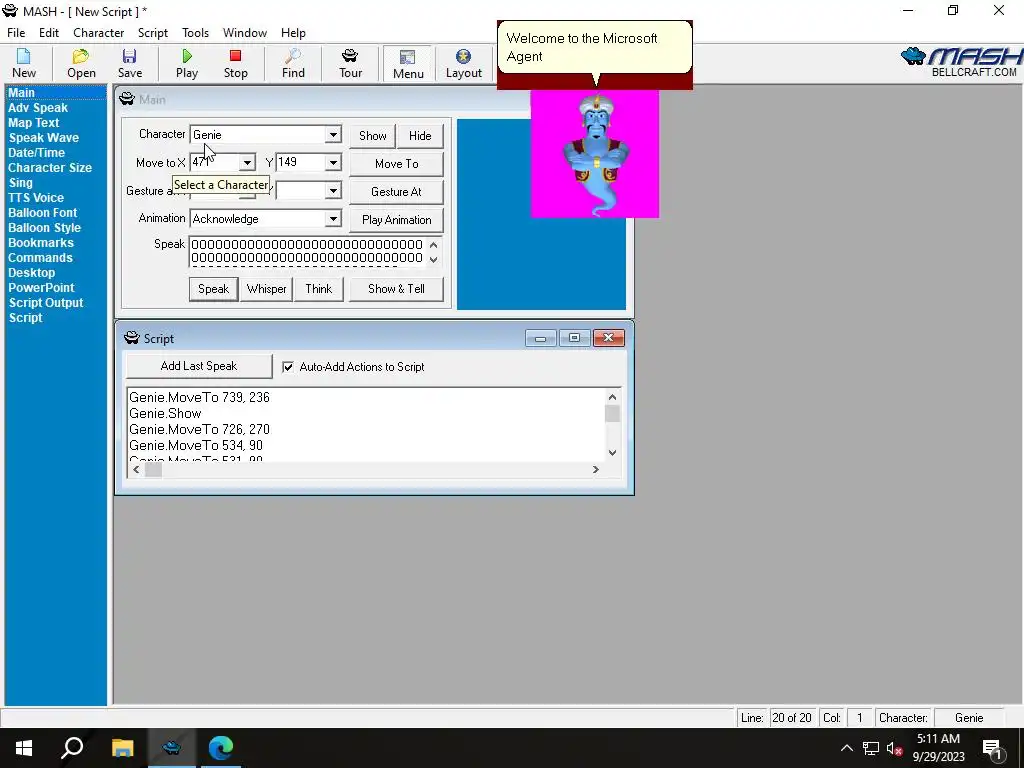Expand the Move to X dropdown
The image size is (1024, 768).
(247, 162)
